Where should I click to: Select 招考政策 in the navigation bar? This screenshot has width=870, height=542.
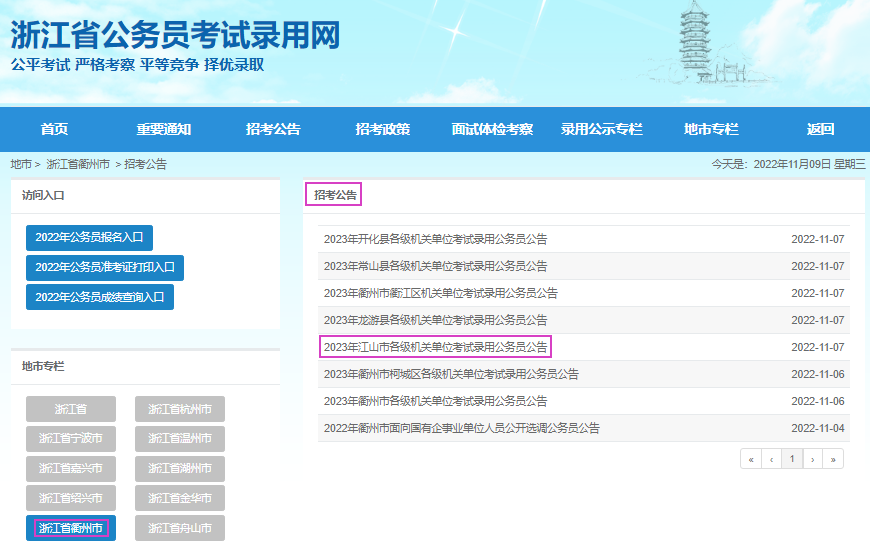383,130
